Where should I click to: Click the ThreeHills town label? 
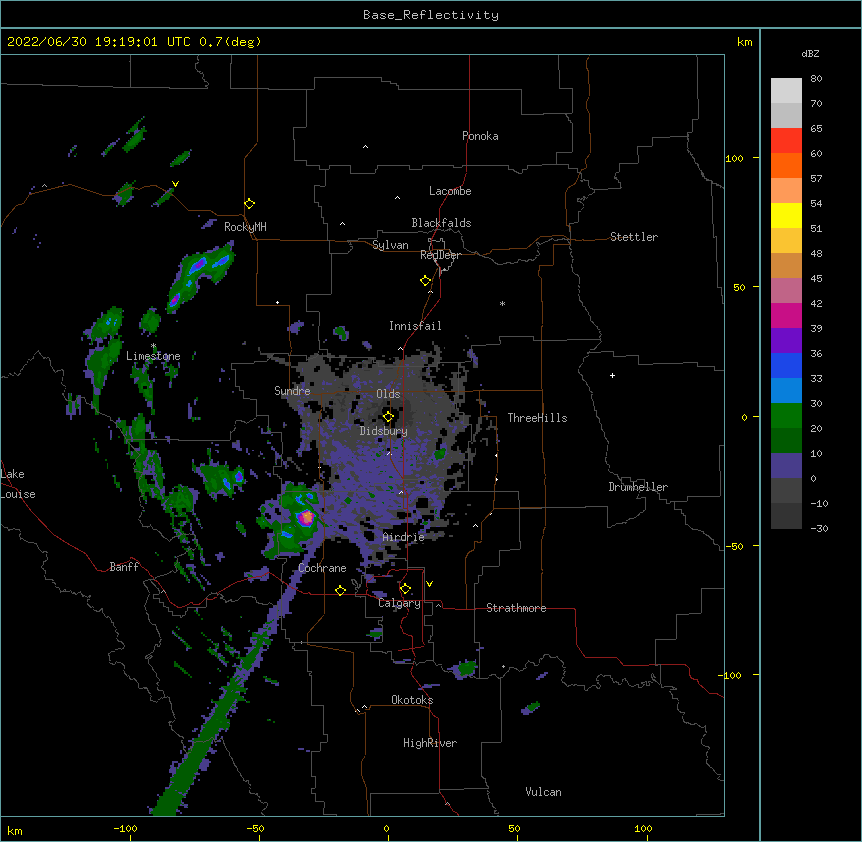pyautogui.click(x=537, y=418)
